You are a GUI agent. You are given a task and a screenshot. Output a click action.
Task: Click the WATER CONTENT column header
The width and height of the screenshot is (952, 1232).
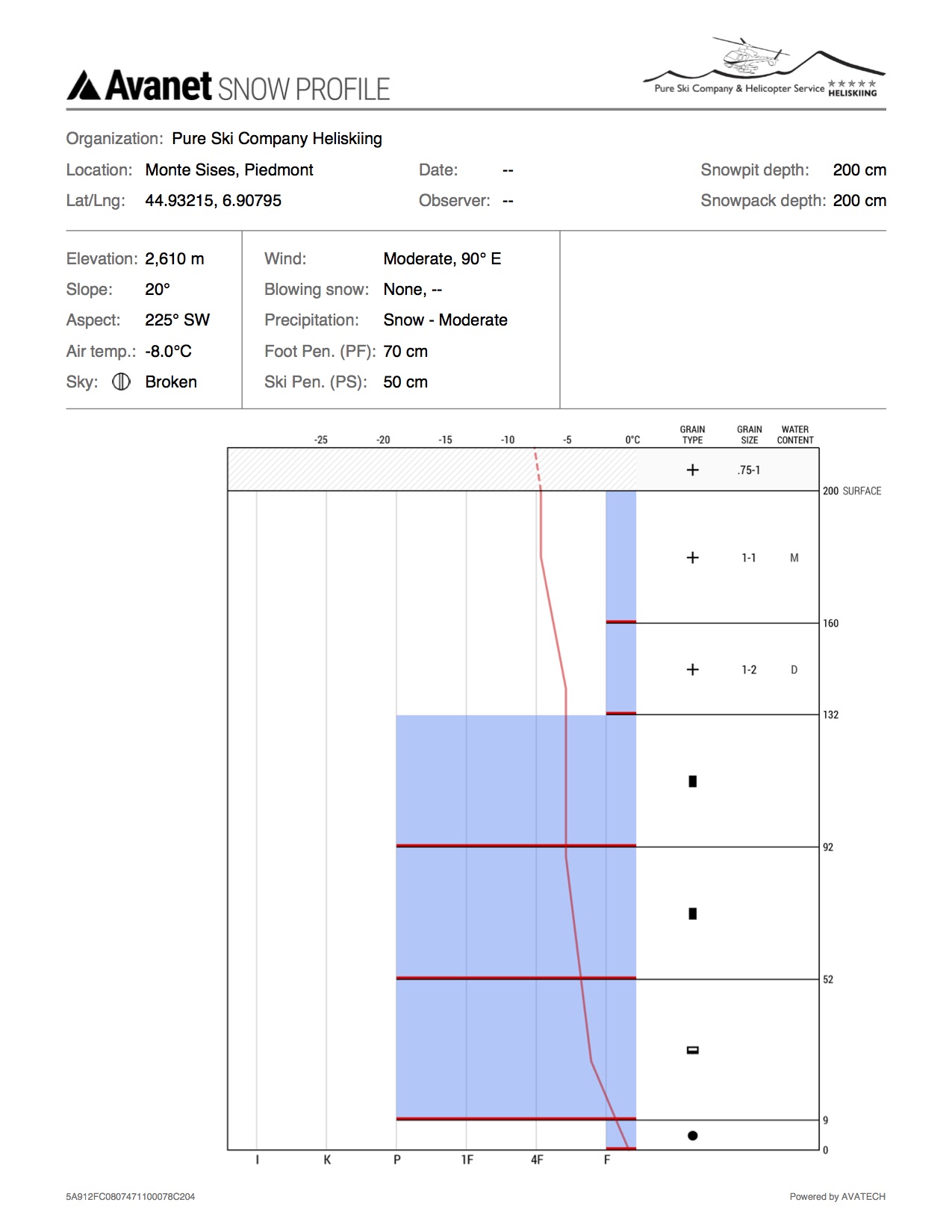click(x=794, y=435)
